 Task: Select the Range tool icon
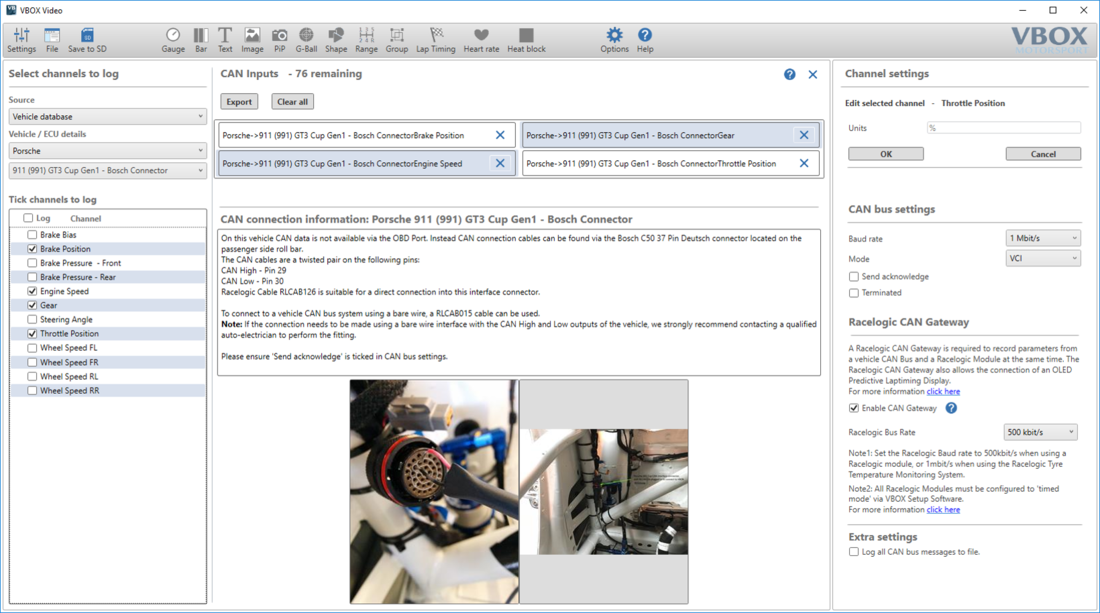click(366, 41)
